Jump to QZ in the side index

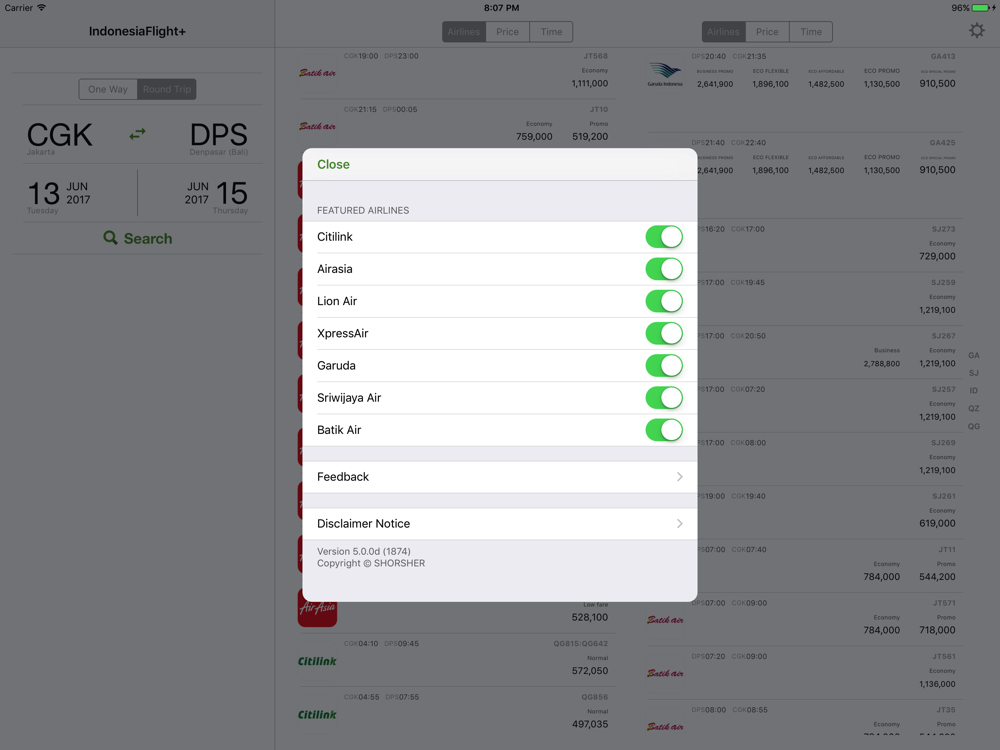tap(974, 408)
